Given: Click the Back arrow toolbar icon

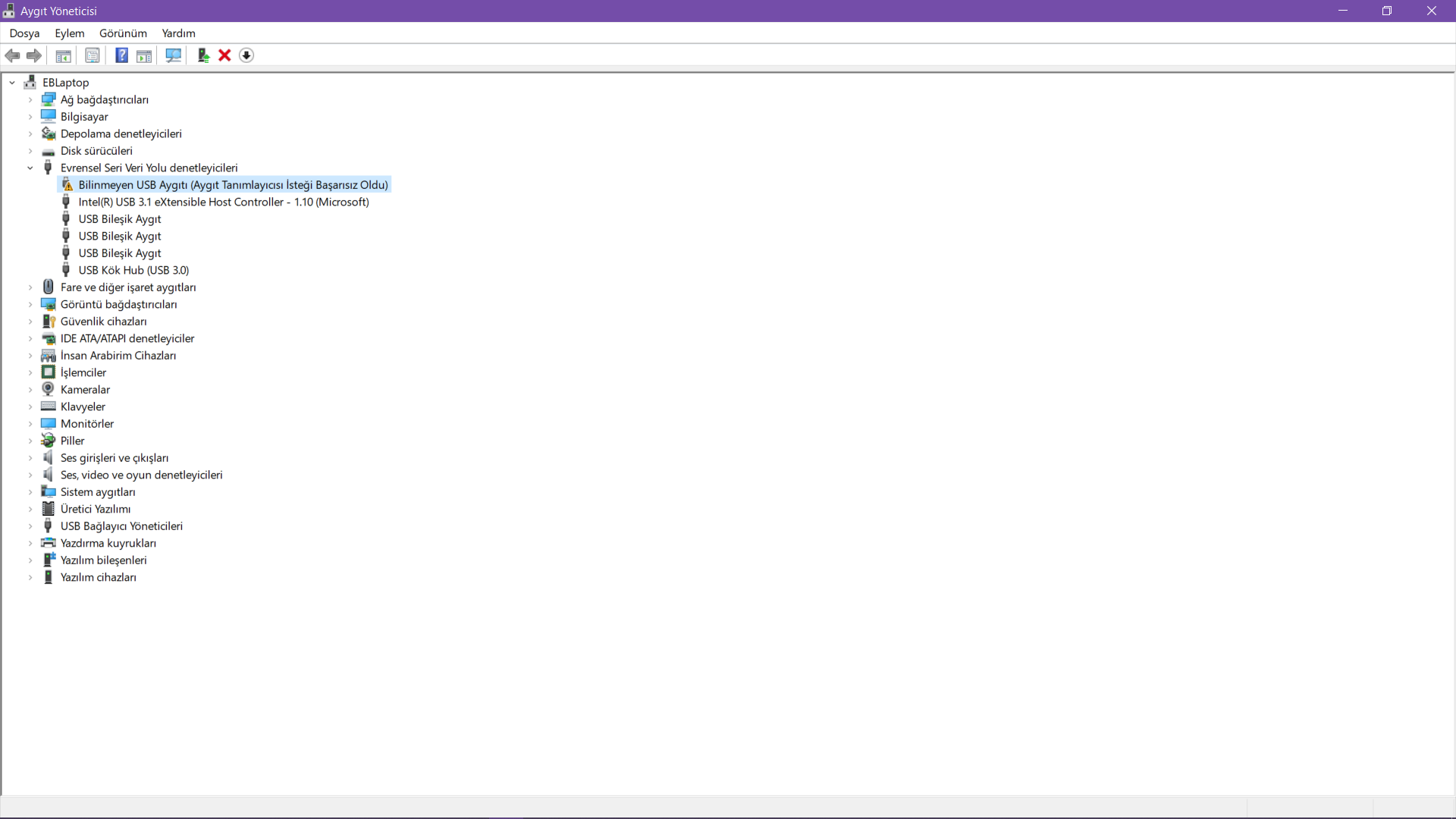Looking at the screenshot, I should coord(13,55).
